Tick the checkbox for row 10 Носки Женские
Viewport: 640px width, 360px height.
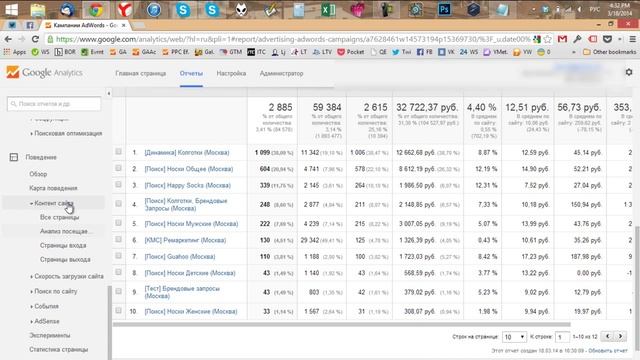[x=118, y=311]
